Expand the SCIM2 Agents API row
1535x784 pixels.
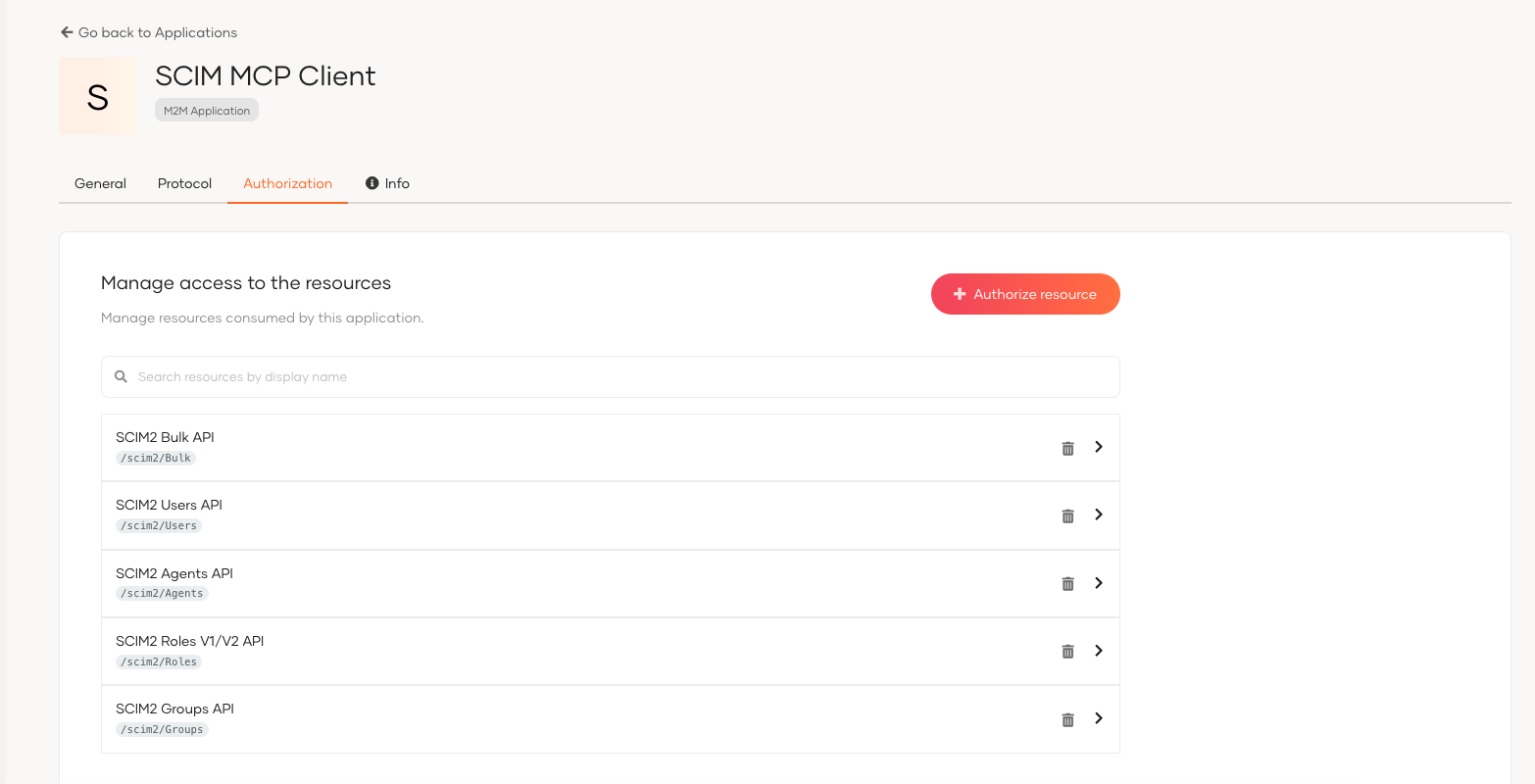[1099, 583]
